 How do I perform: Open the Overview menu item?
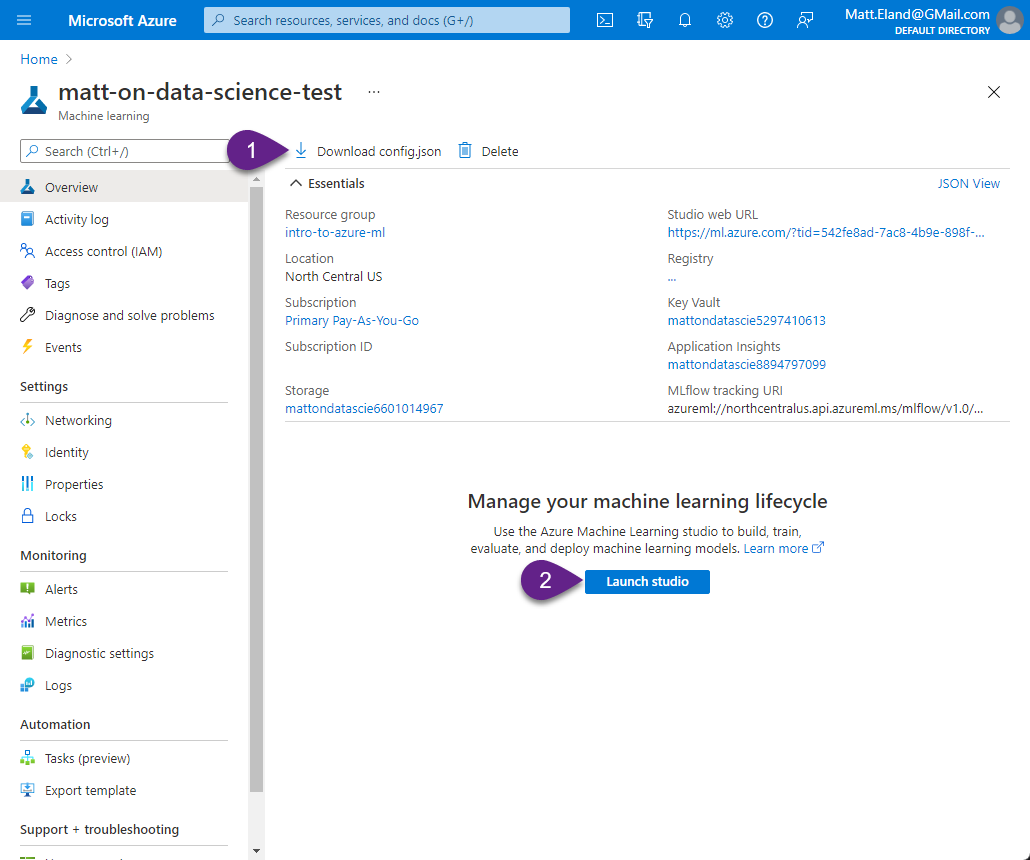[x=124, y=187]
